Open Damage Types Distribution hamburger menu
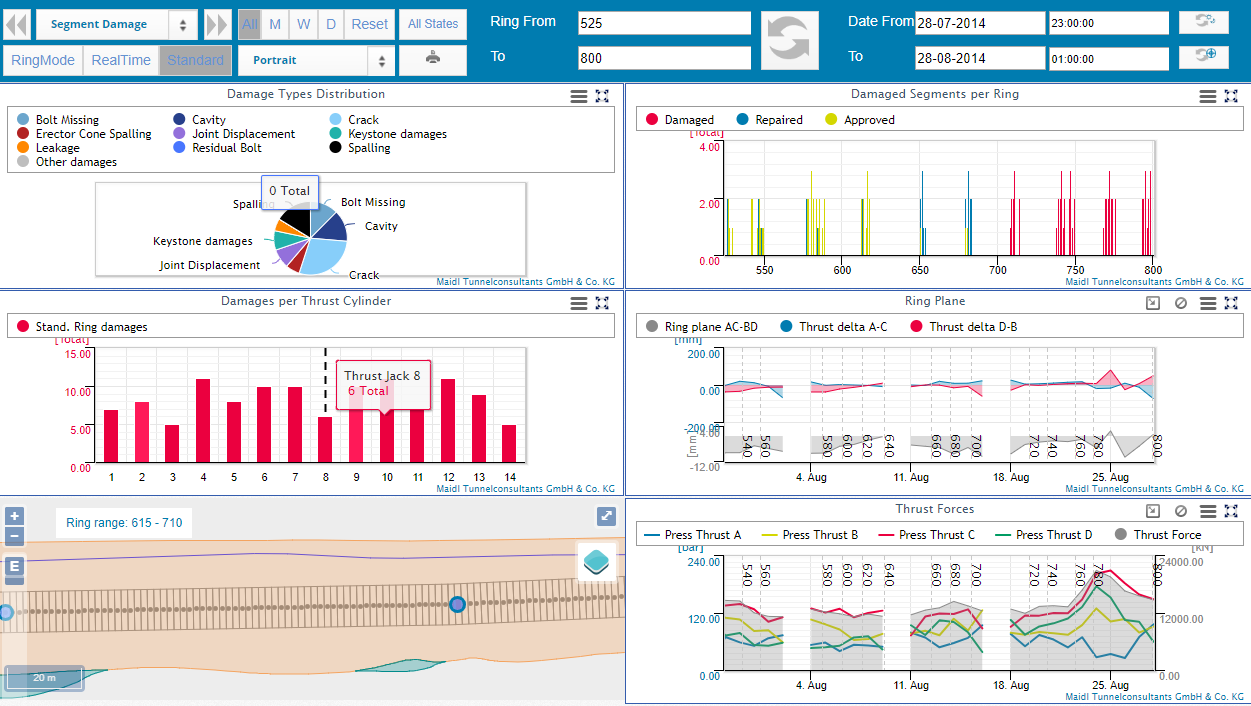The image size is (1251, 706). (578, 96)
